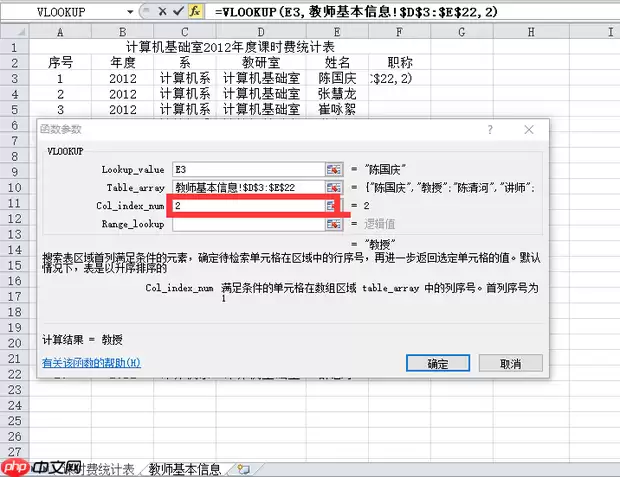Select row 4 header
This screenshot has width=620, height=477.
pyautogui.click(x=15, y=94)
